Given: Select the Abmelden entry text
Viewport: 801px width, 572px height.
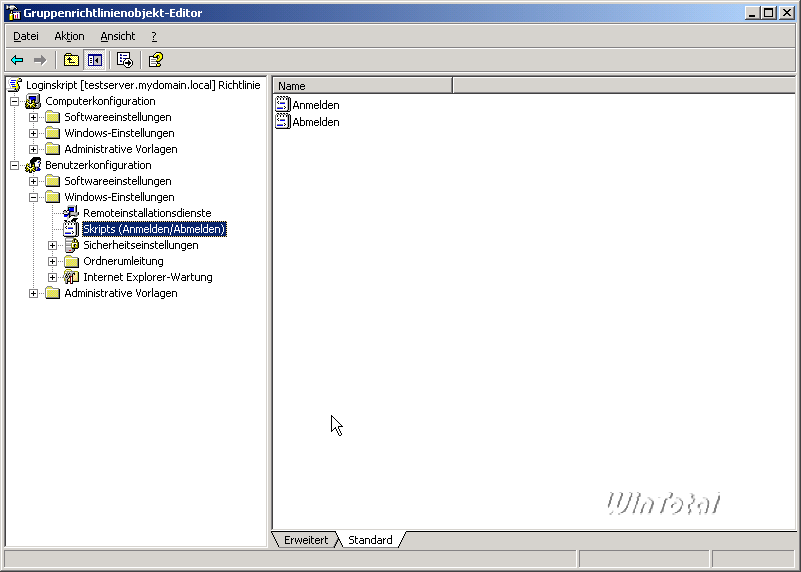Looking at the screenshot, I should [x=316, y=122].
